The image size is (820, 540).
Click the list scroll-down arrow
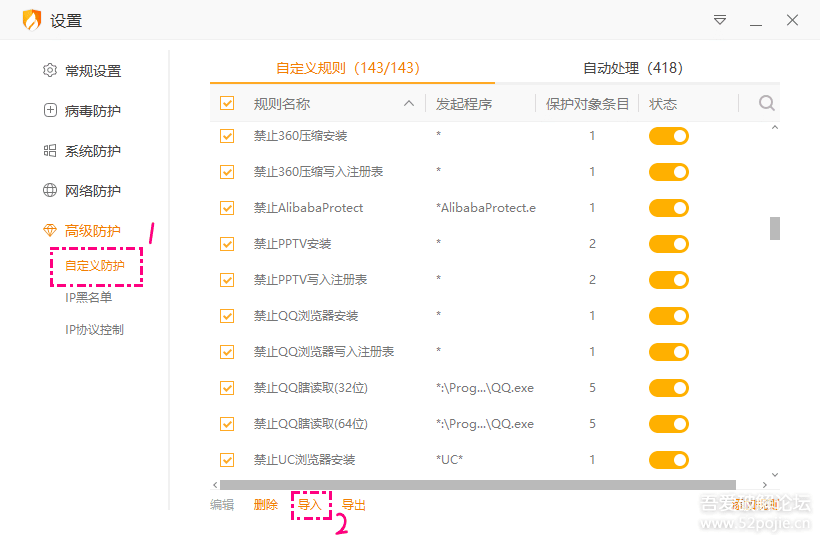pyautogui.click(x=775, y=475)
